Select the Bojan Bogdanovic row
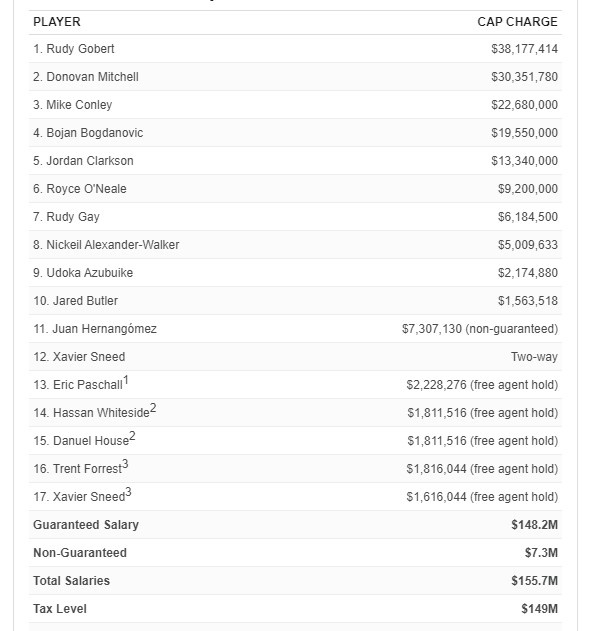Screen dimensions: 592x631 click(295, 133)
